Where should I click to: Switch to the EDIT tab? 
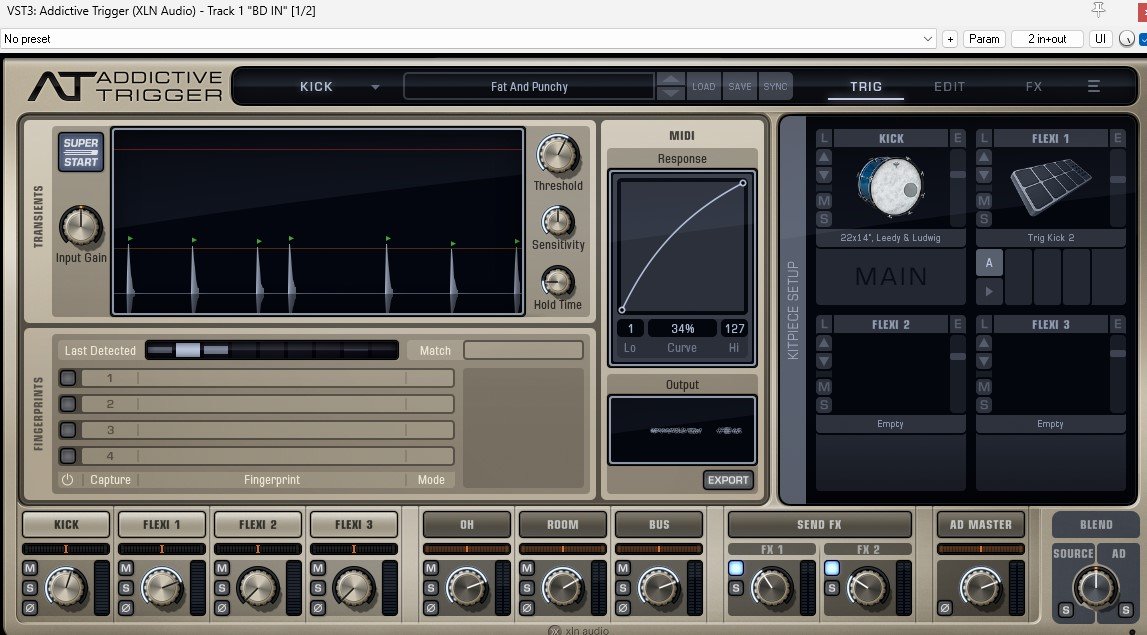click(949, 87)
